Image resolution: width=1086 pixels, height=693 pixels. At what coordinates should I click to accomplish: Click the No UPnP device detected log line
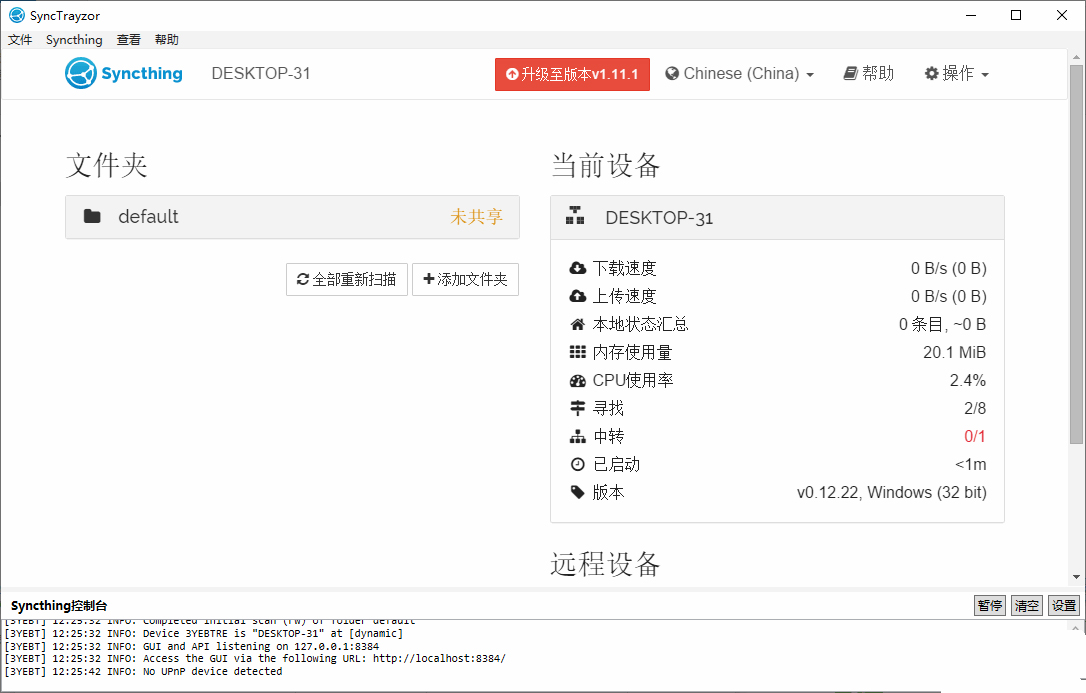[143, 671]
